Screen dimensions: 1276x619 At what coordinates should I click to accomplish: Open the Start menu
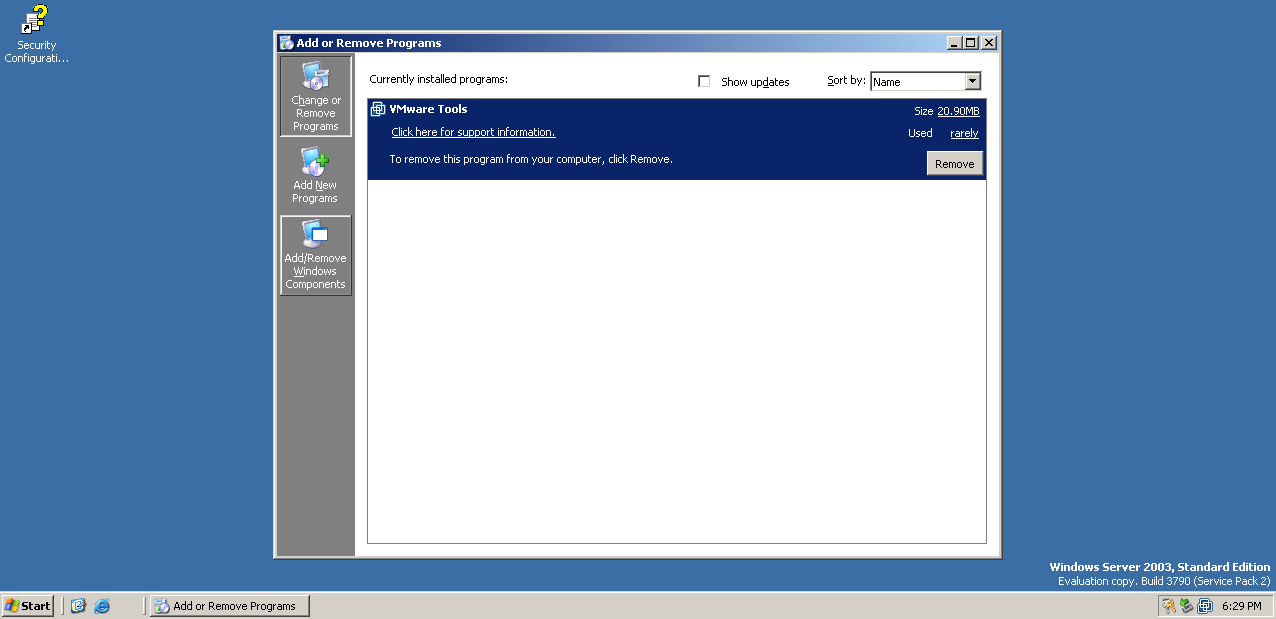(x=28, y=606)
